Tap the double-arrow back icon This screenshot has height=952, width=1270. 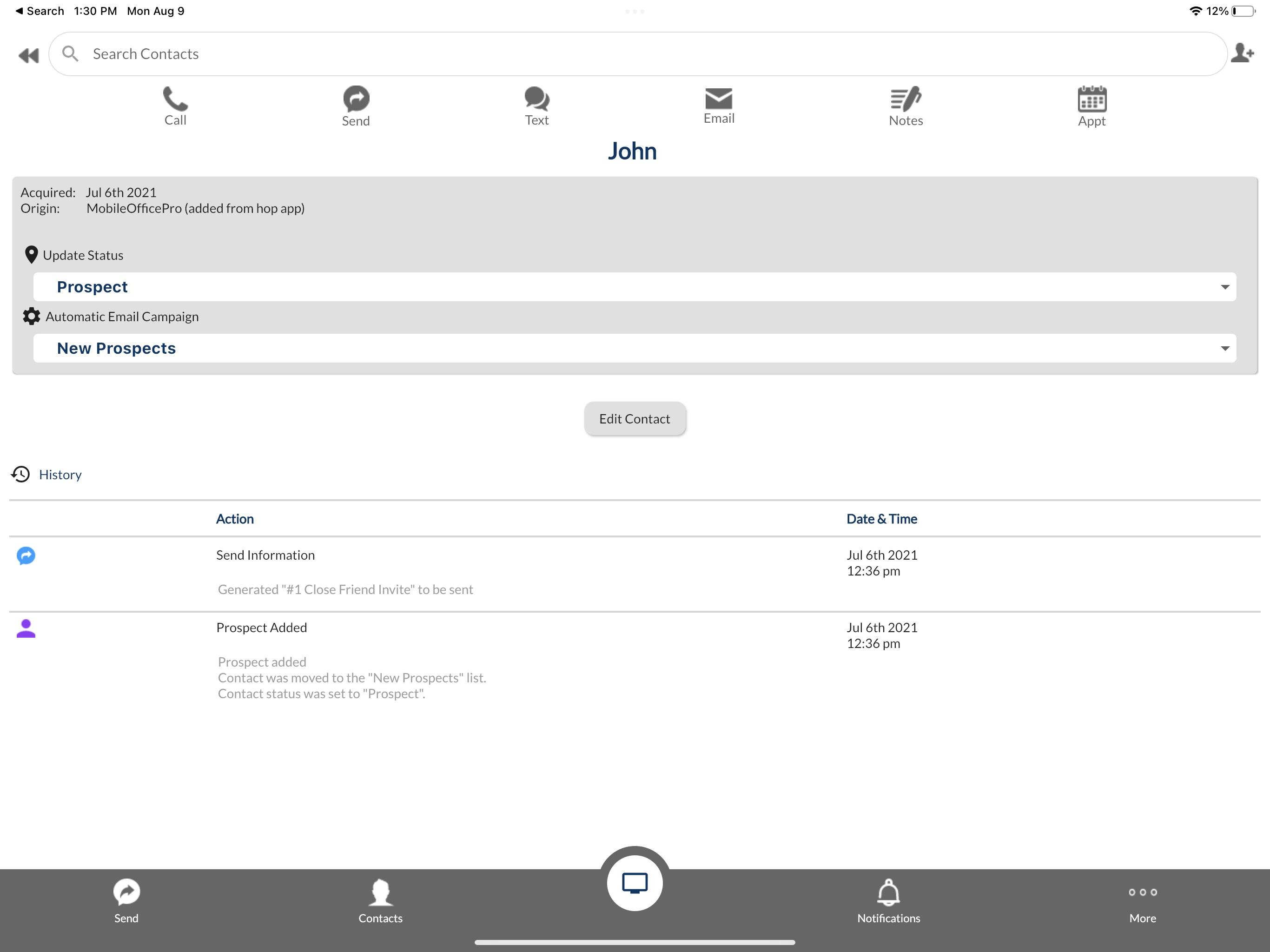coord(28,55)
